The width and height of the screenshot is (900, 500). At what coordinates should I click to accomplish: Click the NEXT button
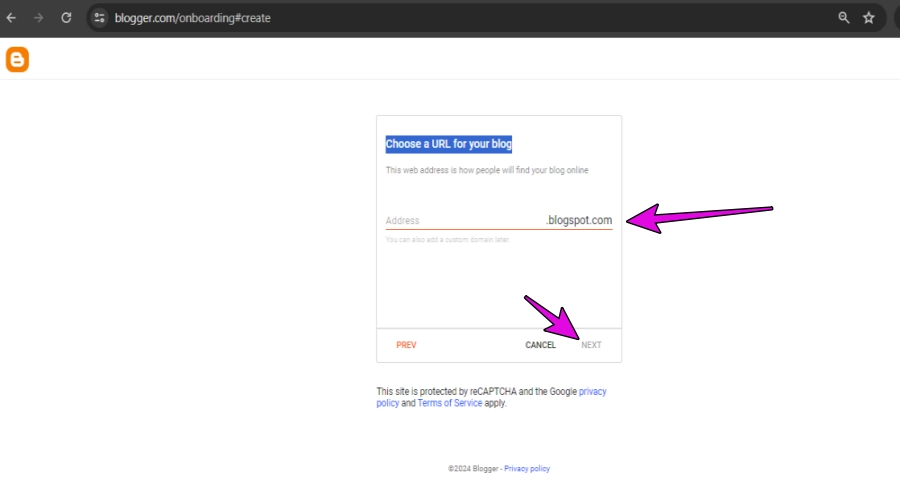(591, 345)
